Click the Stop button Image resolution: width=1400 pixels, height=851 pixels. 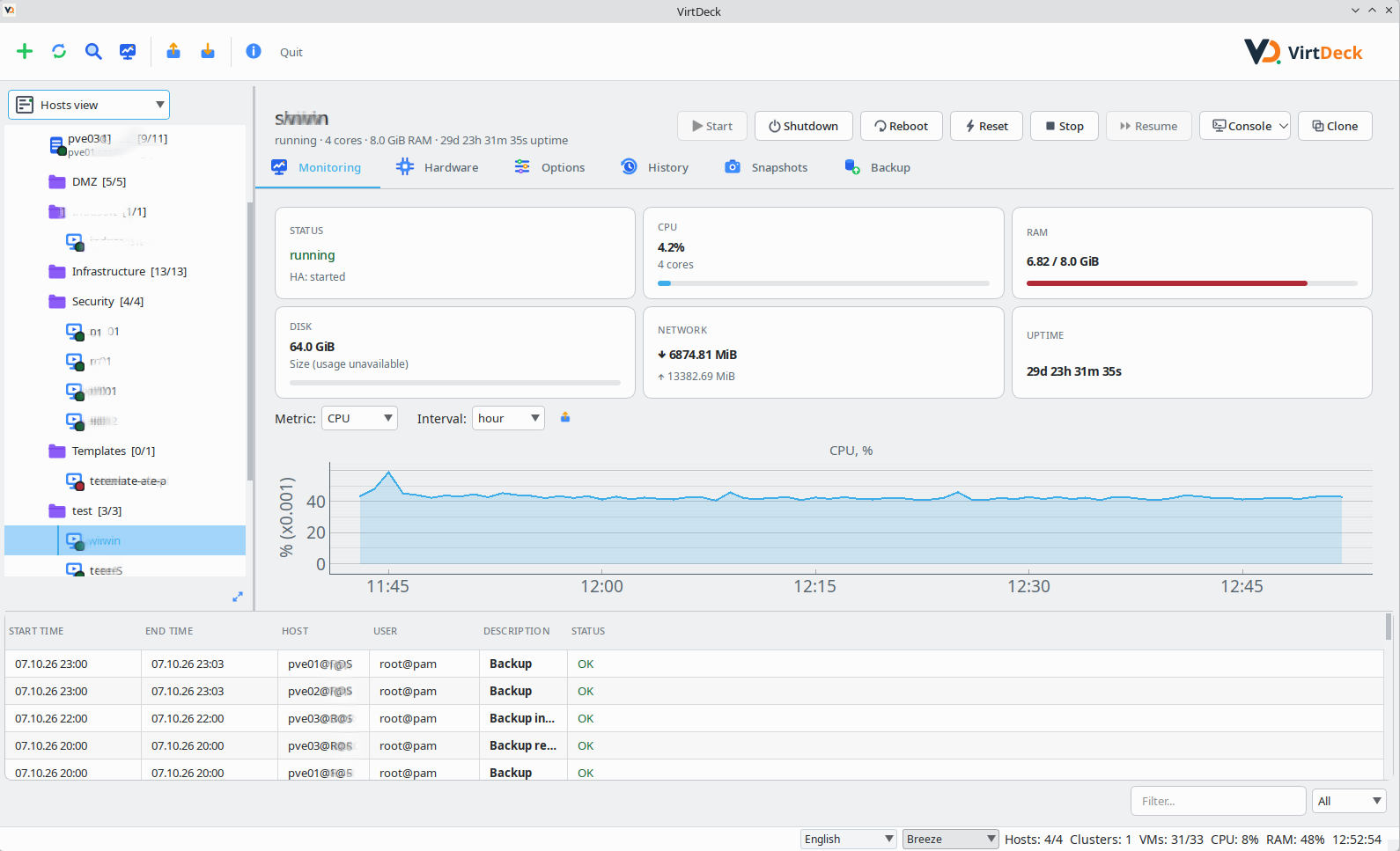[1065, 126]
